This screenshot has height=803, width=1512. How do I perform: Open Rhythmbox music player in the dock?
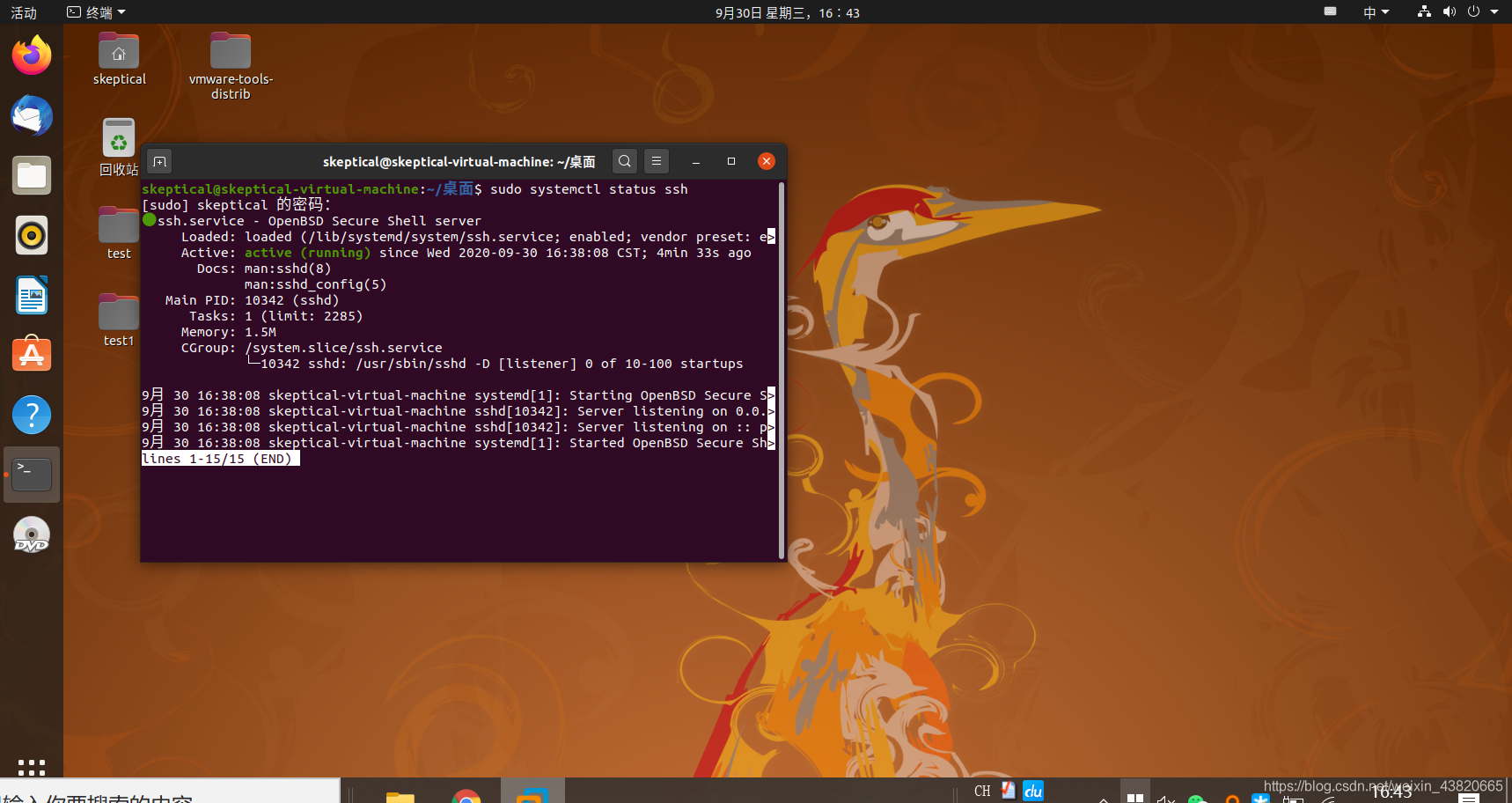tap(32, 235)
